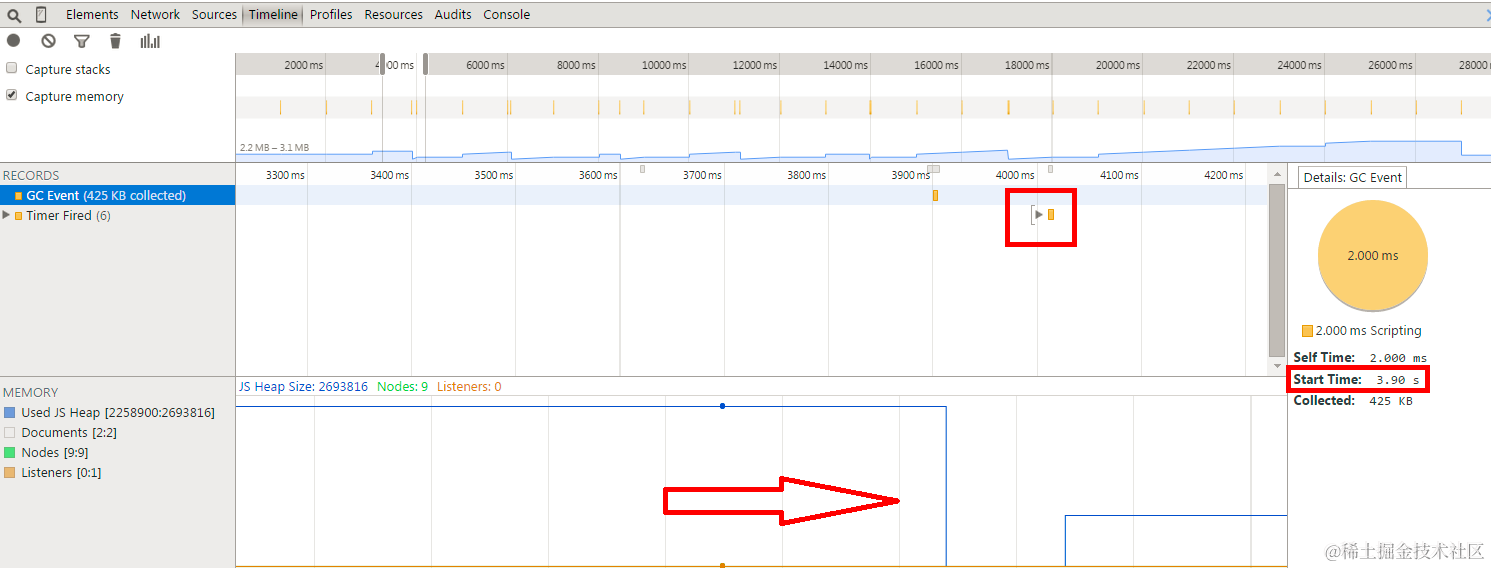Image resolution: width=1491 pixels, height=568 pixels.
Task: Toggle Used JS Heap graph checkbox
Action: coord(10,412)
